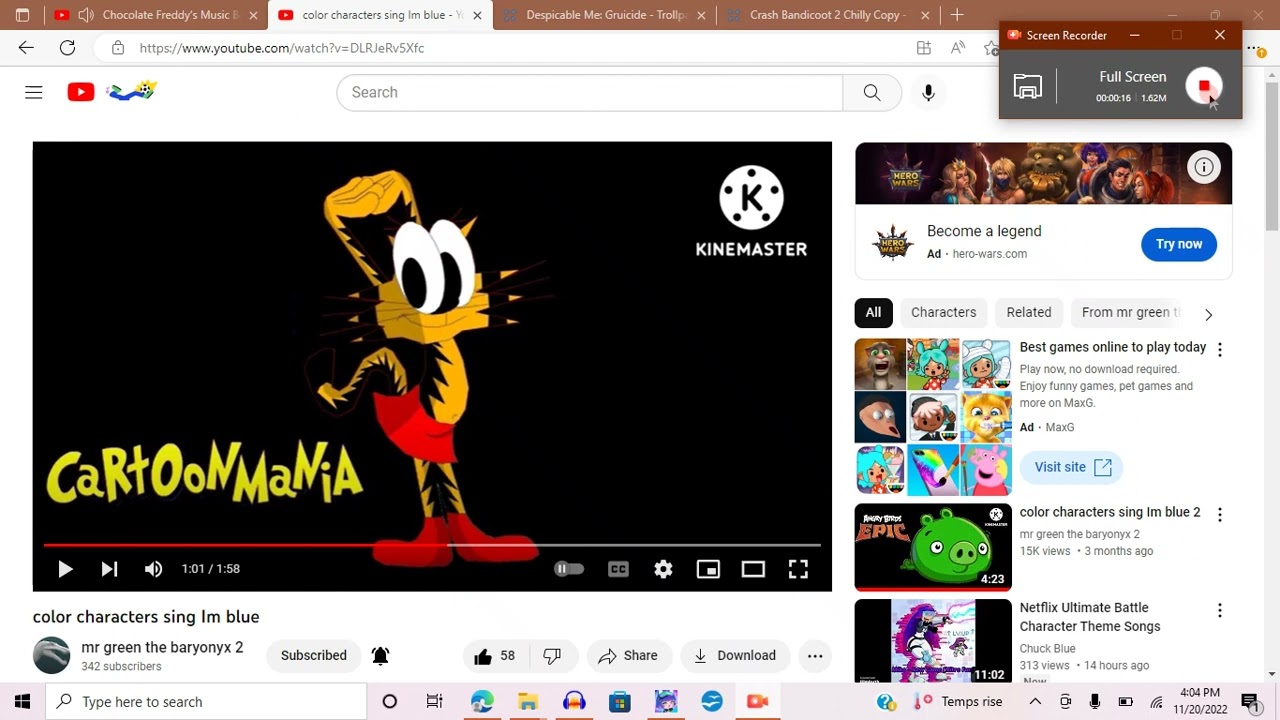Screen dimensions: 1280x720
Task: Switch to Crash Bandicoot 2 Chilly browser tab
Action: (828, 15)
